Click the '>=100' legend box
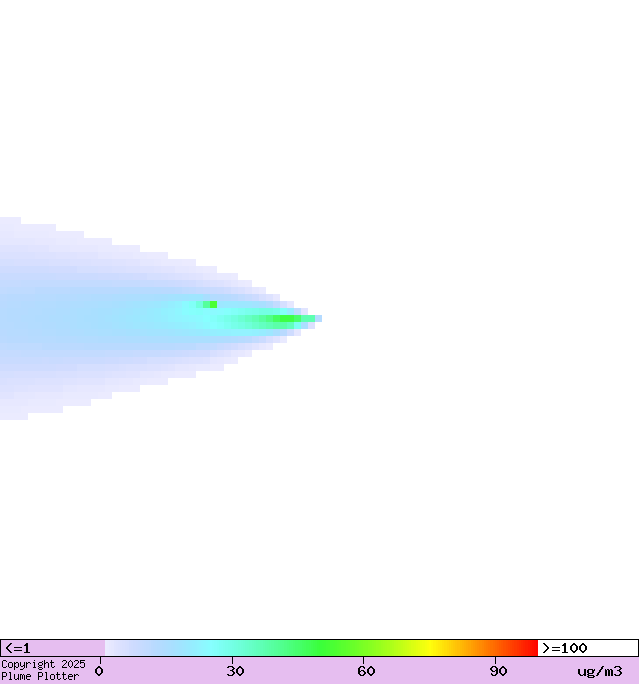This screenshot has width=639, height=684. (x=588, y=648)
